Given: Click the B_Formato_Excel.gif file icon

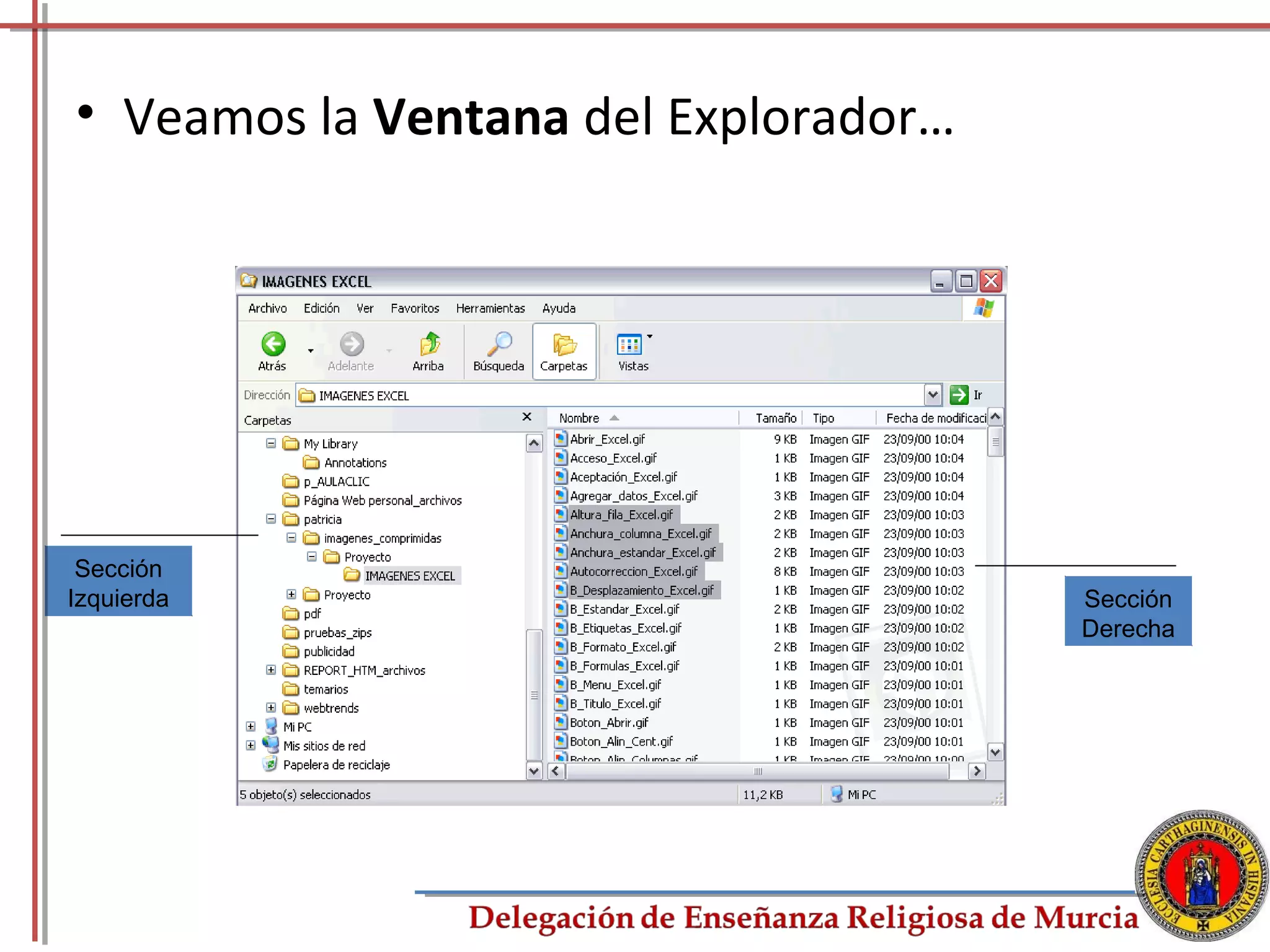Looking at the screenshot, I should tap(561, 647).
